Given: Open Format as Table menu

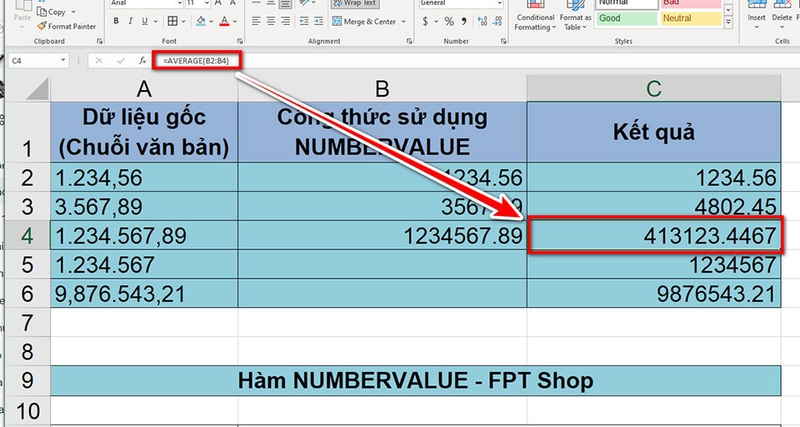Looking at the screenshot, I should click(576, 17).
